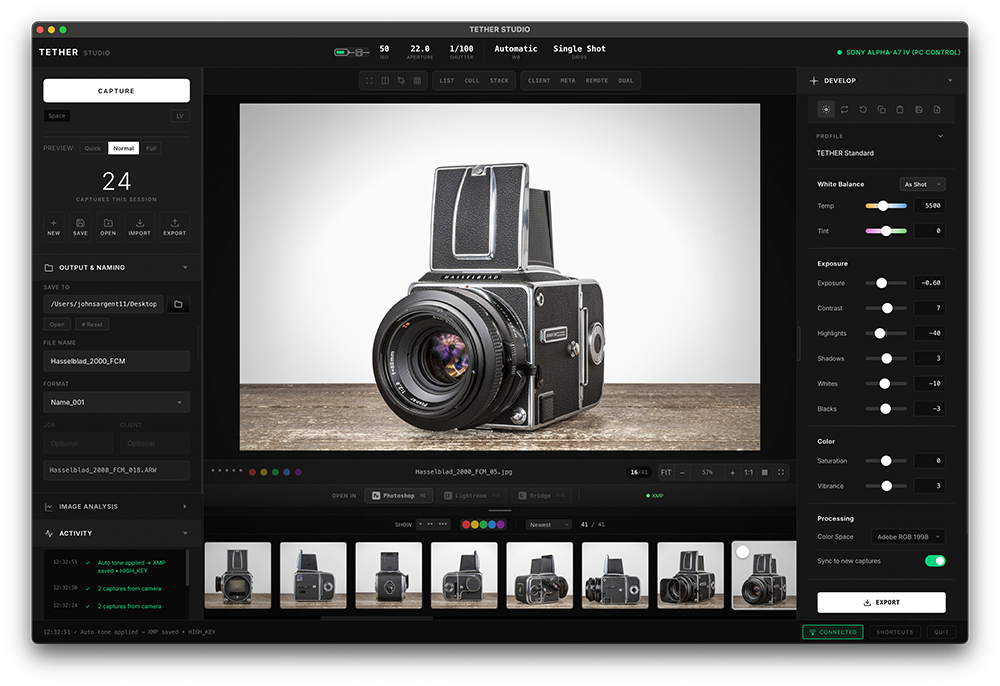1000x686 pixels.
Task: Toggle Sync to new captures switch
Action: pyautogui.click(x=935, y=561)
